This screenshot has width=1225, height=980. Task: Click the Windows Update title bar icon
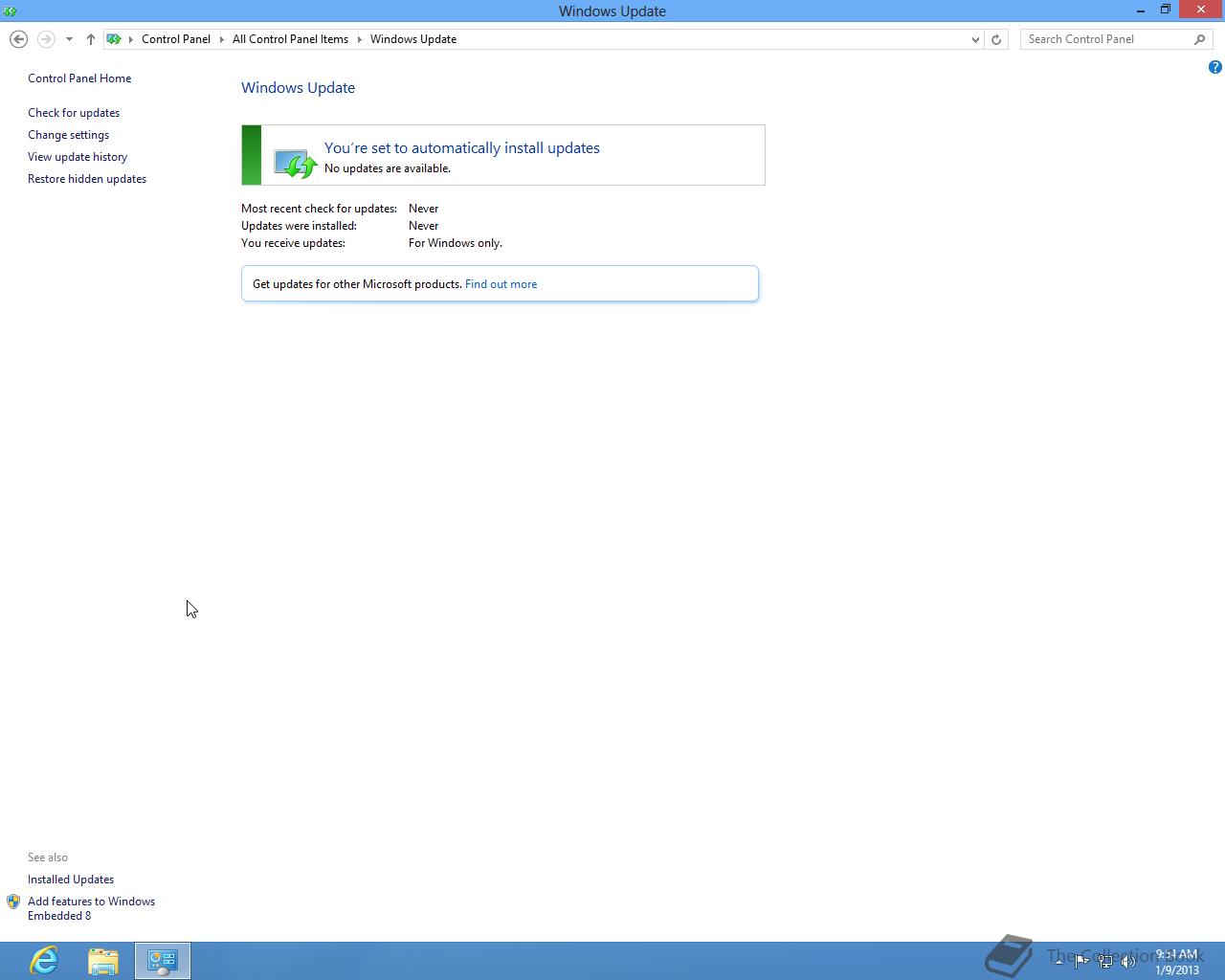coord(10,11)
